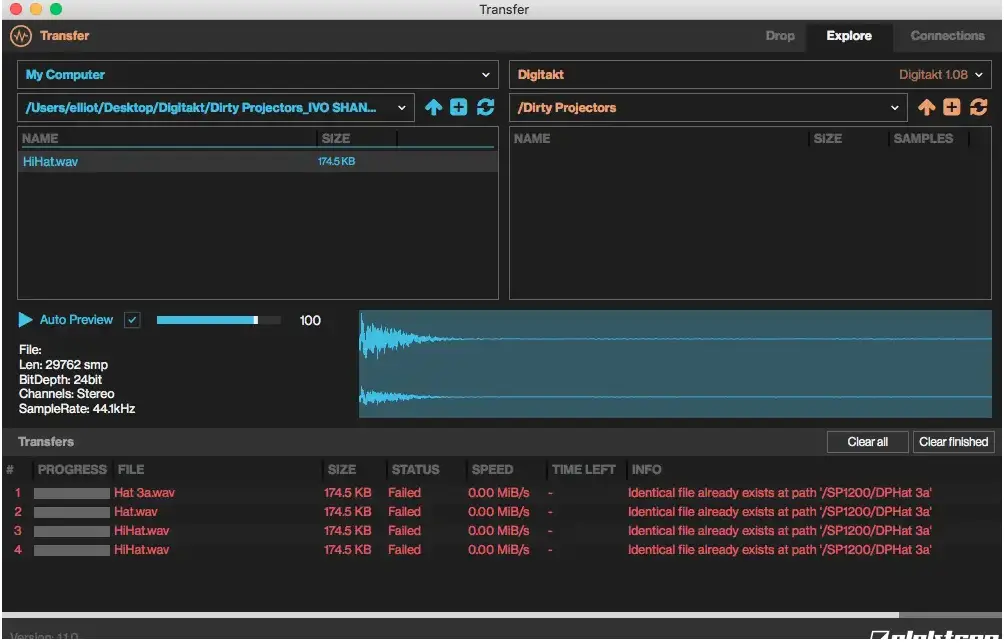Screen dimensions: 1005x643
Task: Navigate up a folder on the local computer side
Action: point(433,107)
